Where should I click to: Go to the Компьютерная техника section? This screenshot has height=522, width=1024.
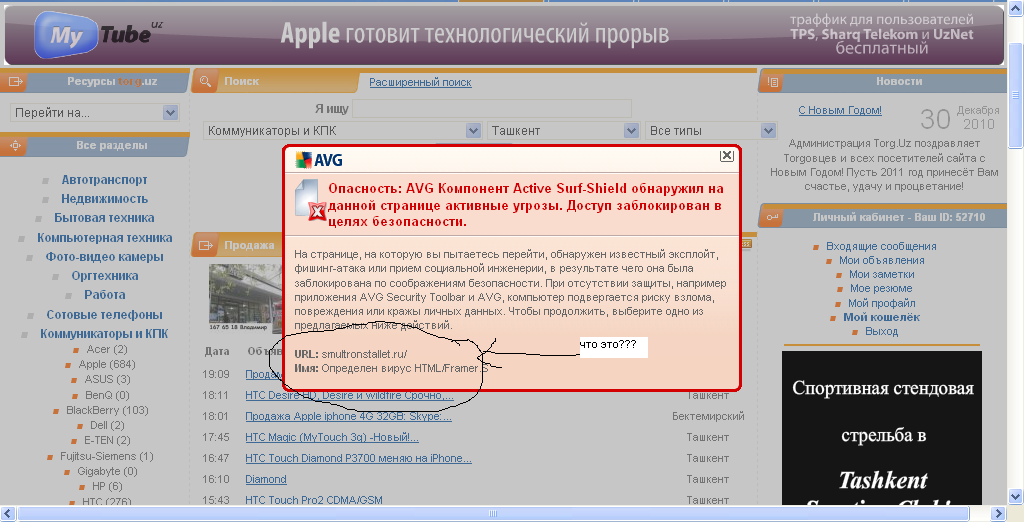tap(104, 238)
